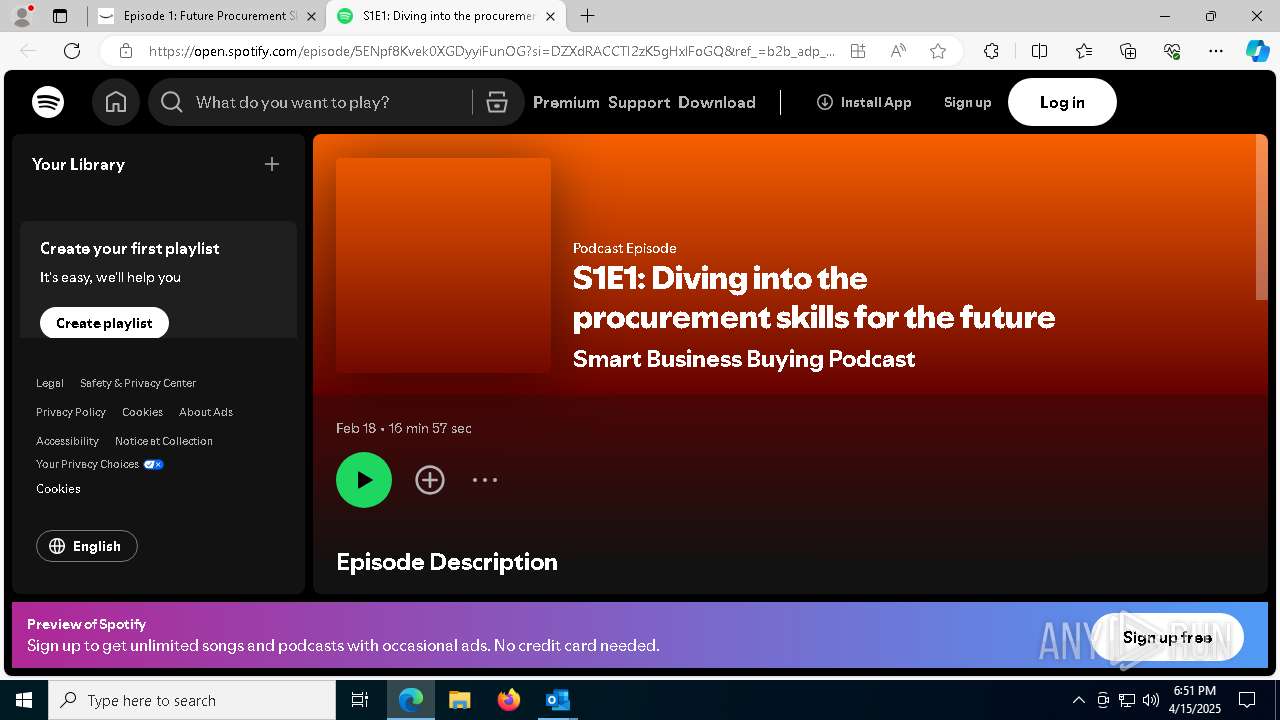Open Tab actions menu icon
The width and height of the screenshot is (1280, 720).
pyautogui.click(x=60, y=16)
